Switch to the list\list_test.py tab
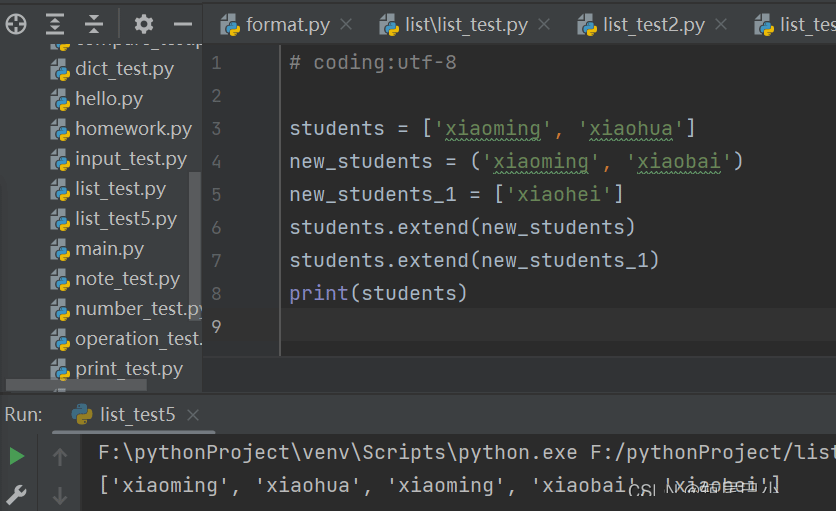Viewport: 836px width, 511px height. [x=466, y=25]
